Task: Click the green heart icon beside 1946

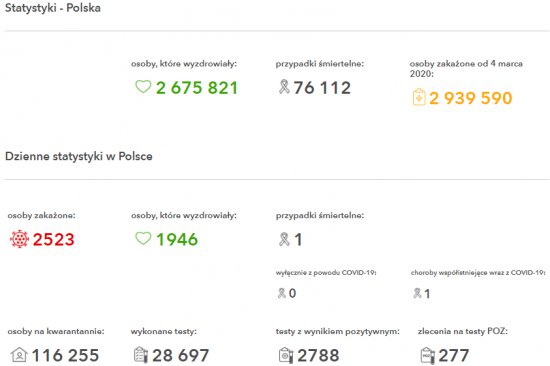Action: [x=143, y=239]
